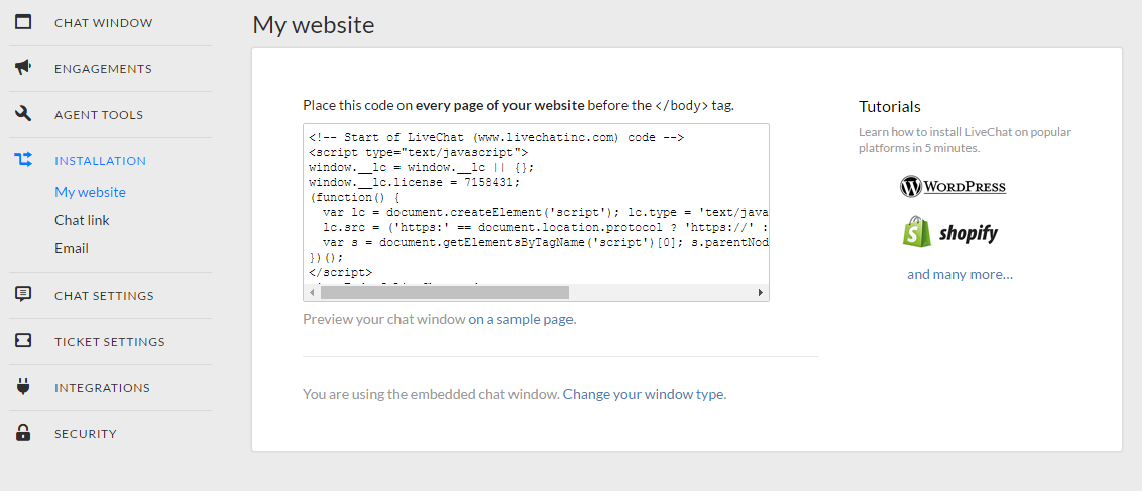Click the Chat Settings speech bubble icon
1142x491 pixels.
click(23, 294)
